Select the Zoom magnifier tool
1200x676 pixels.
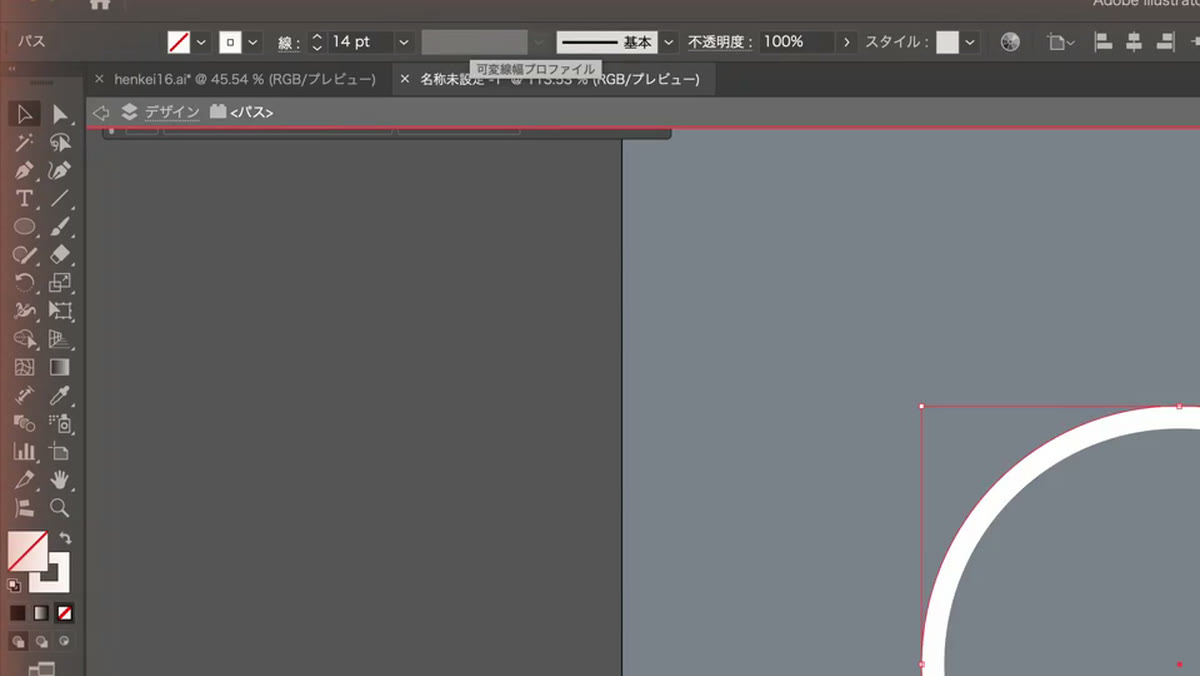coord(60,507)
